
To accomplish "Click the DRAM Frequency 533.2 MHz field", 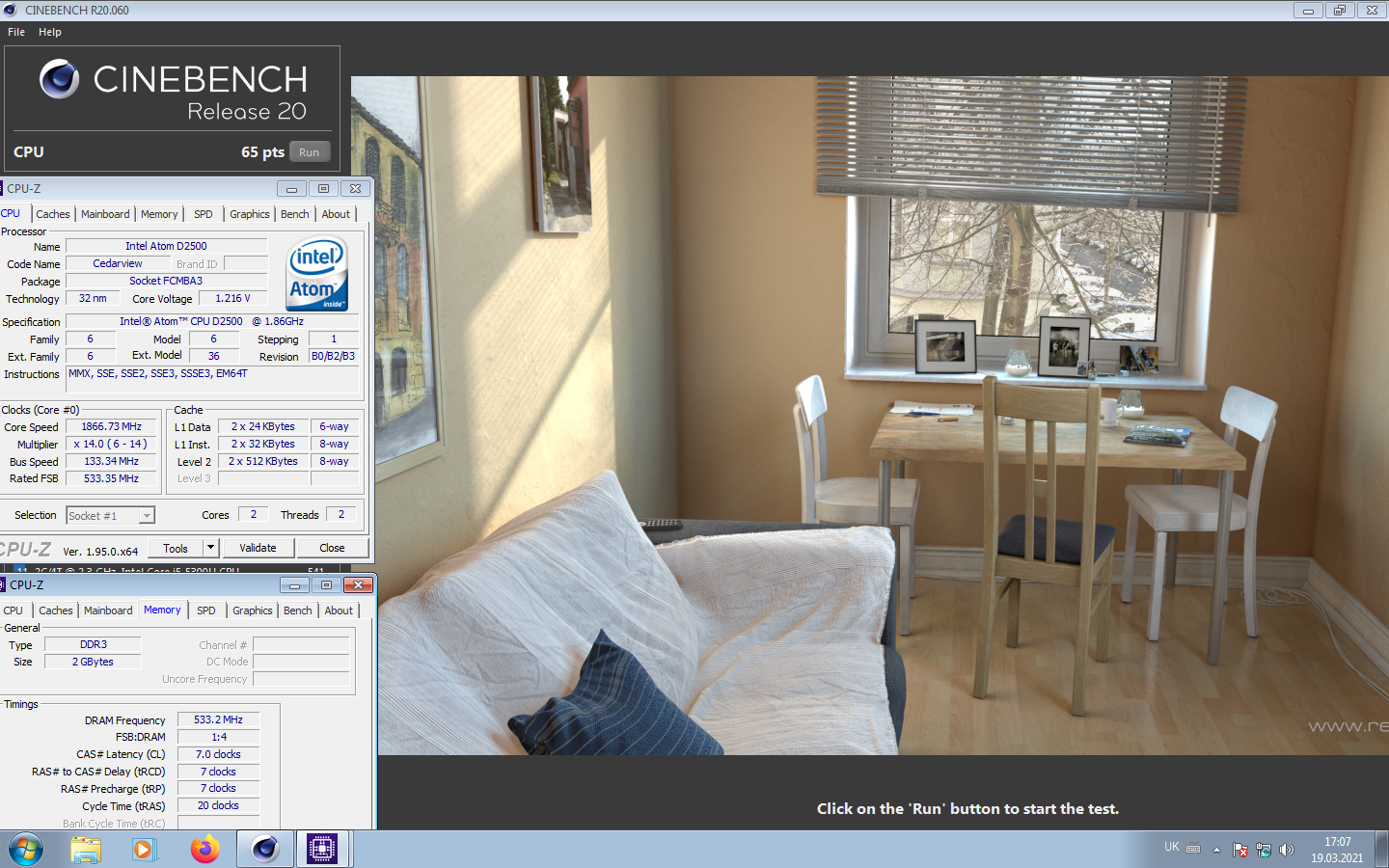I will pyautogui.click(x=218, y=719).
